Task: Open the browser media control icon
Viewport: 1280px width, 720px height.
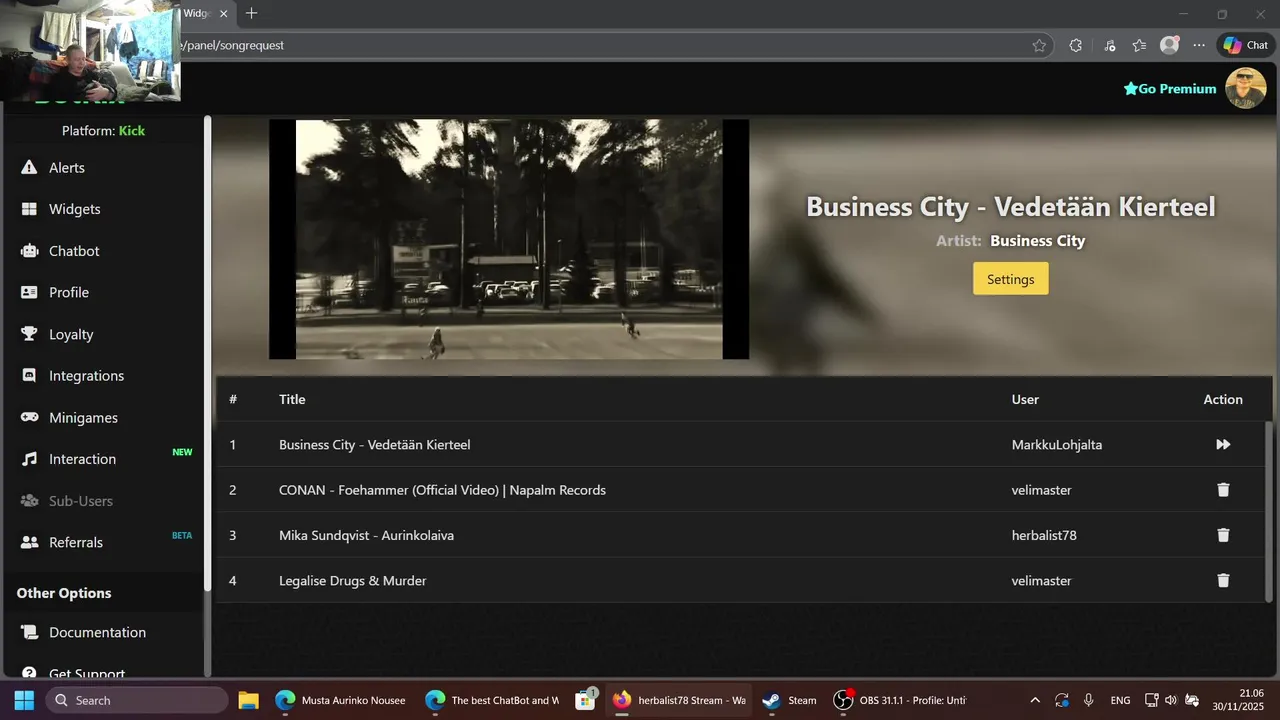Action: [x=1110, y=45]
